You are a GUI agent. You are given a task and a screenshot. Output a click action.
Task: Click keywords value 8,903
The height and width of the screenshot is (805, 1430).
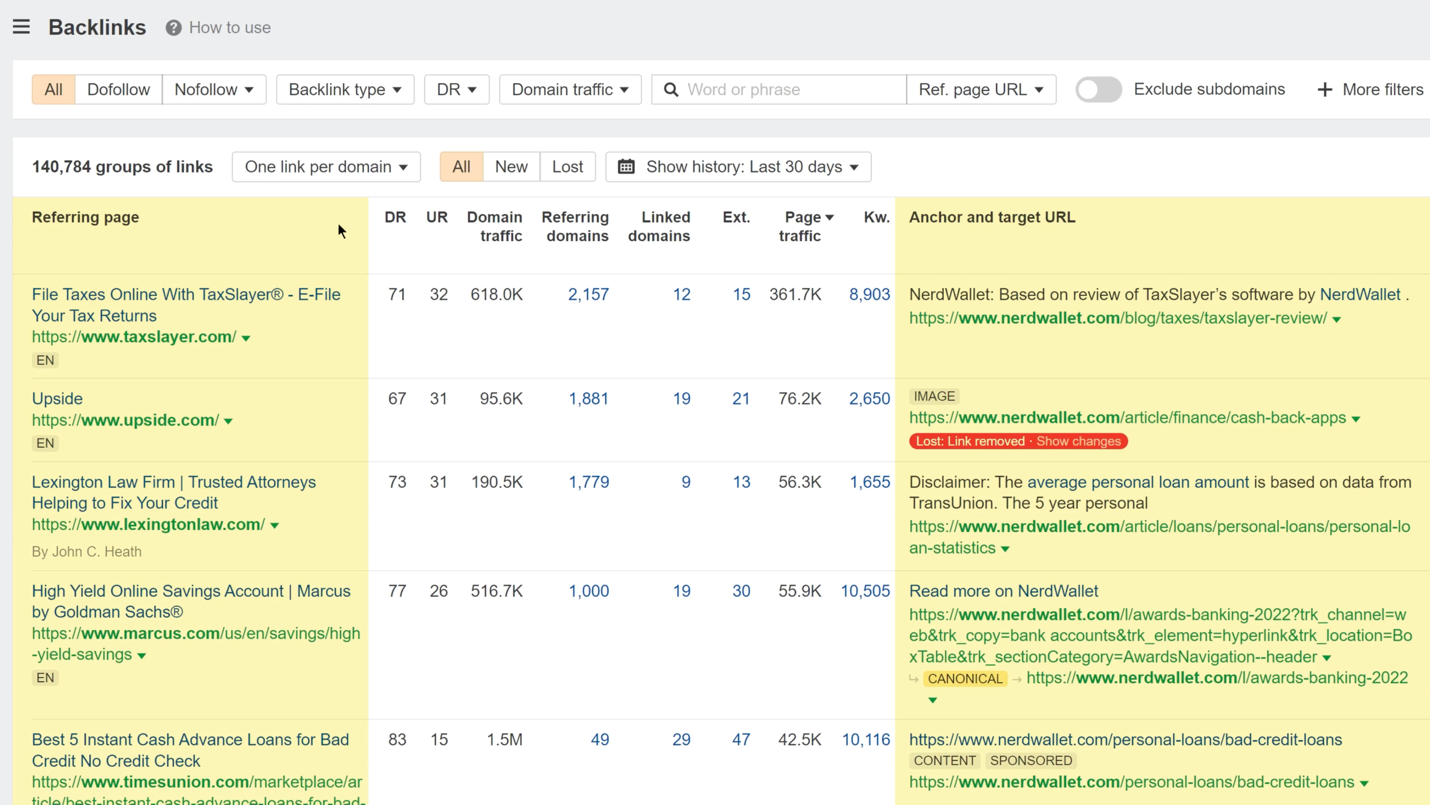coord(869,295)
